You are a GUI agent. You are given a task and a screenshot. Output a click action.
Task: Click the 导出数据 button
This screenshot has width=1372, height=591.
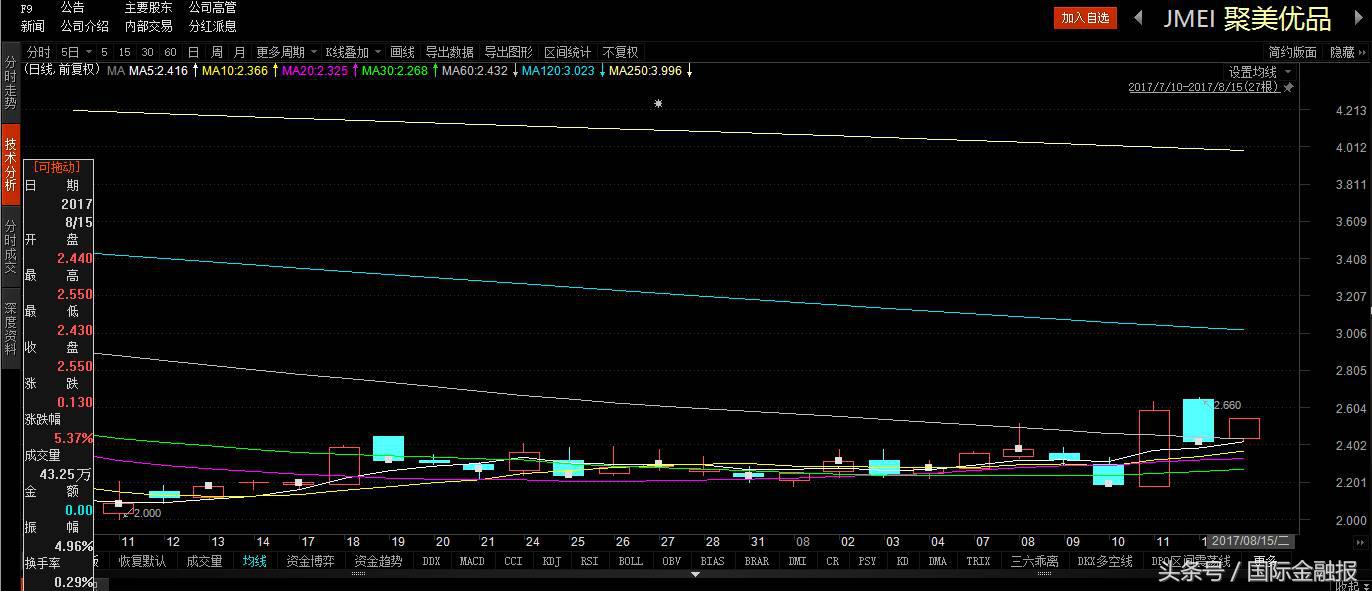click(449, 52)
